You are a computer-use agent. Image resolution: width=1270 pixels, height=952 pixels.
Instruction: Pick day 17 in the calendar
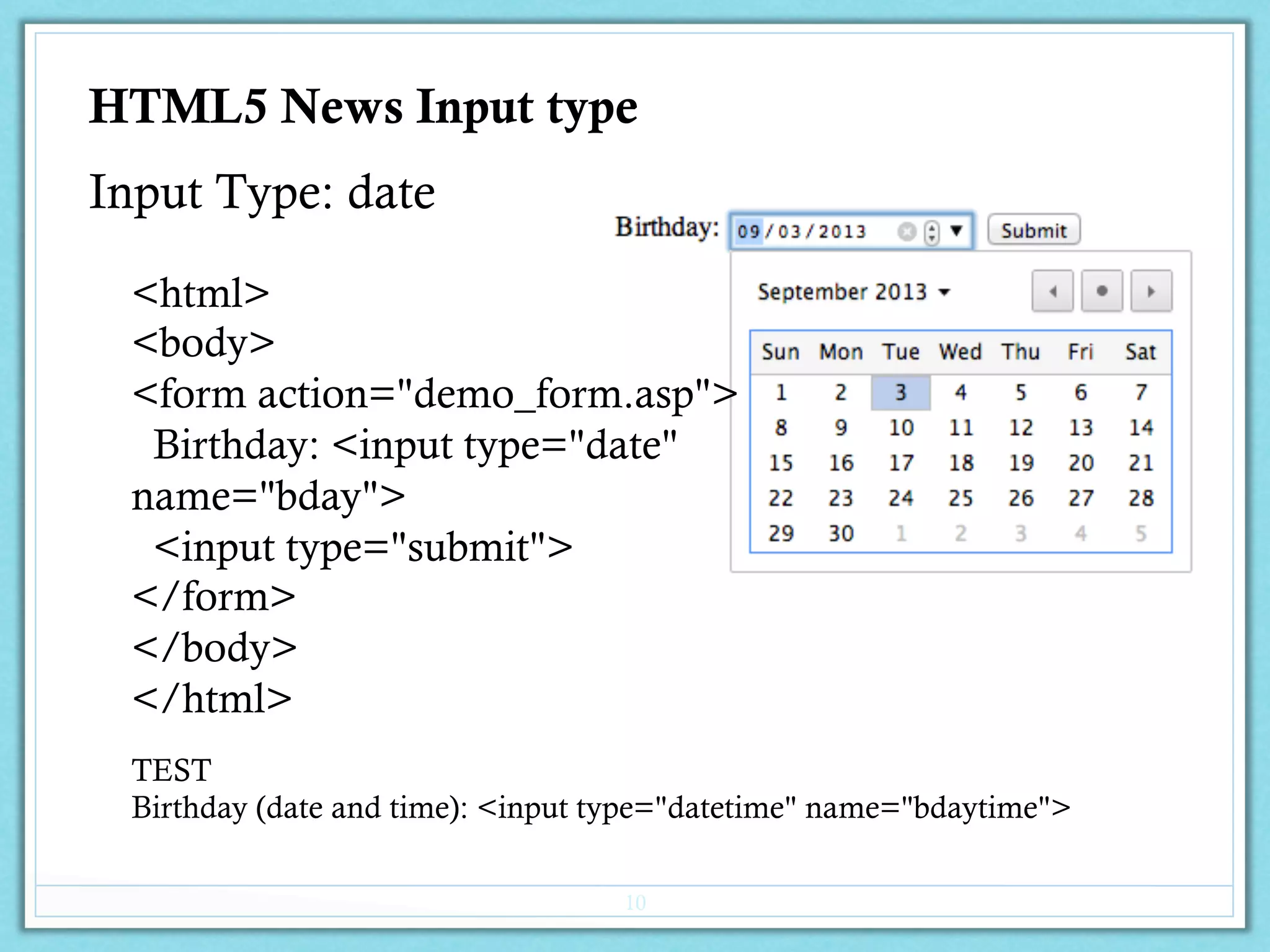901,463
